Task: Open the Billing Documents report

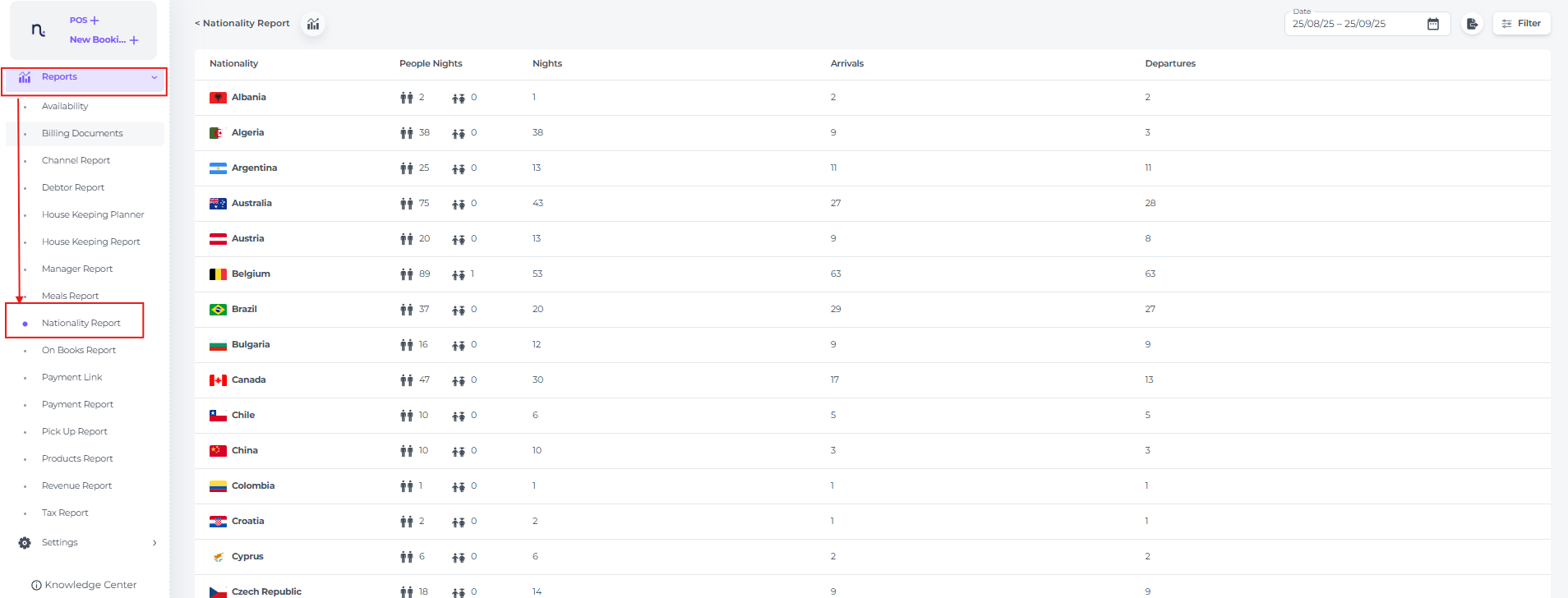Action: pyautogui.click(x=82, y=133)
